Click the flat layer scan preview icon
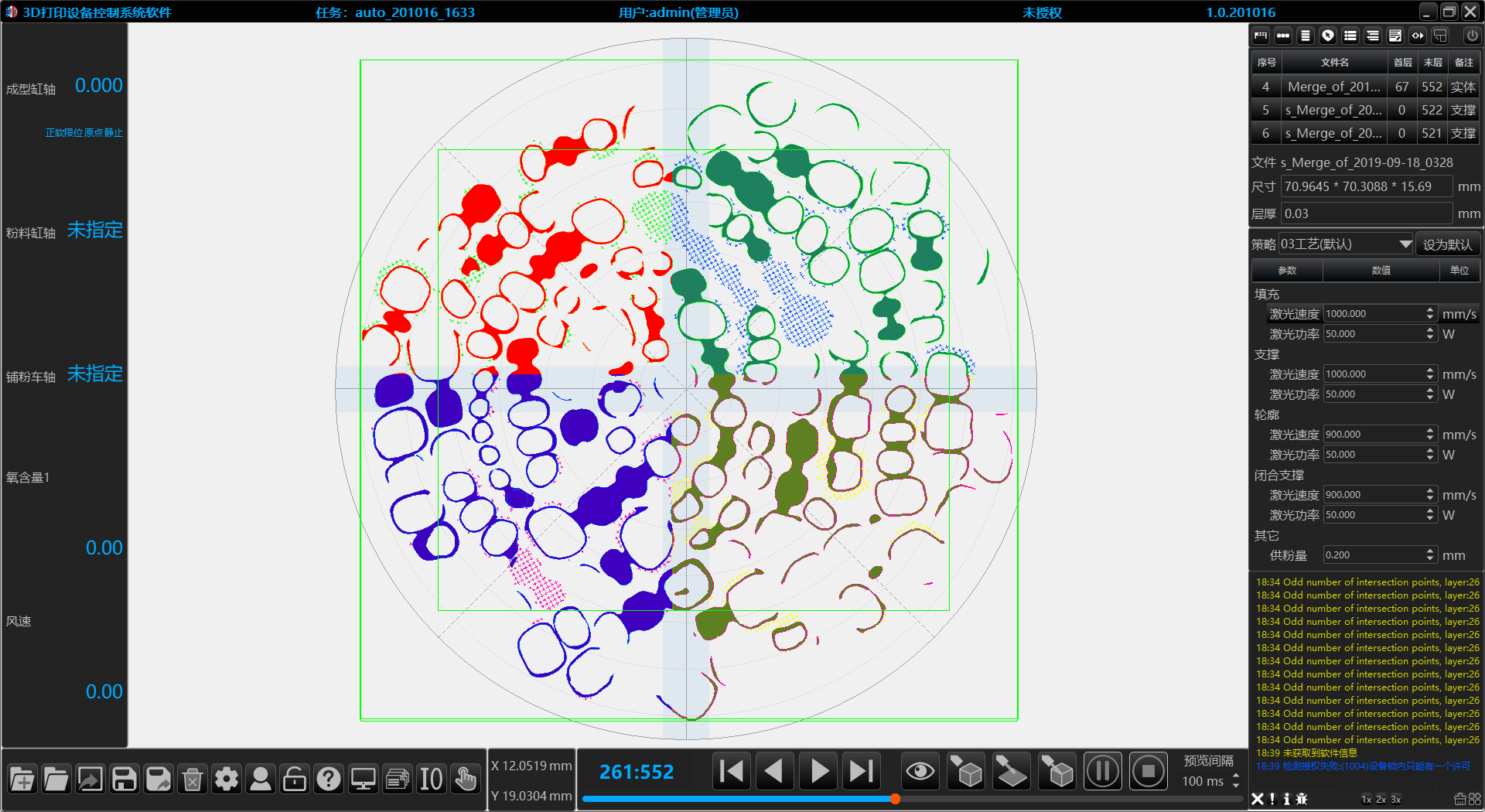The height and width of the screenshot is (812, 1485). 1011,771
